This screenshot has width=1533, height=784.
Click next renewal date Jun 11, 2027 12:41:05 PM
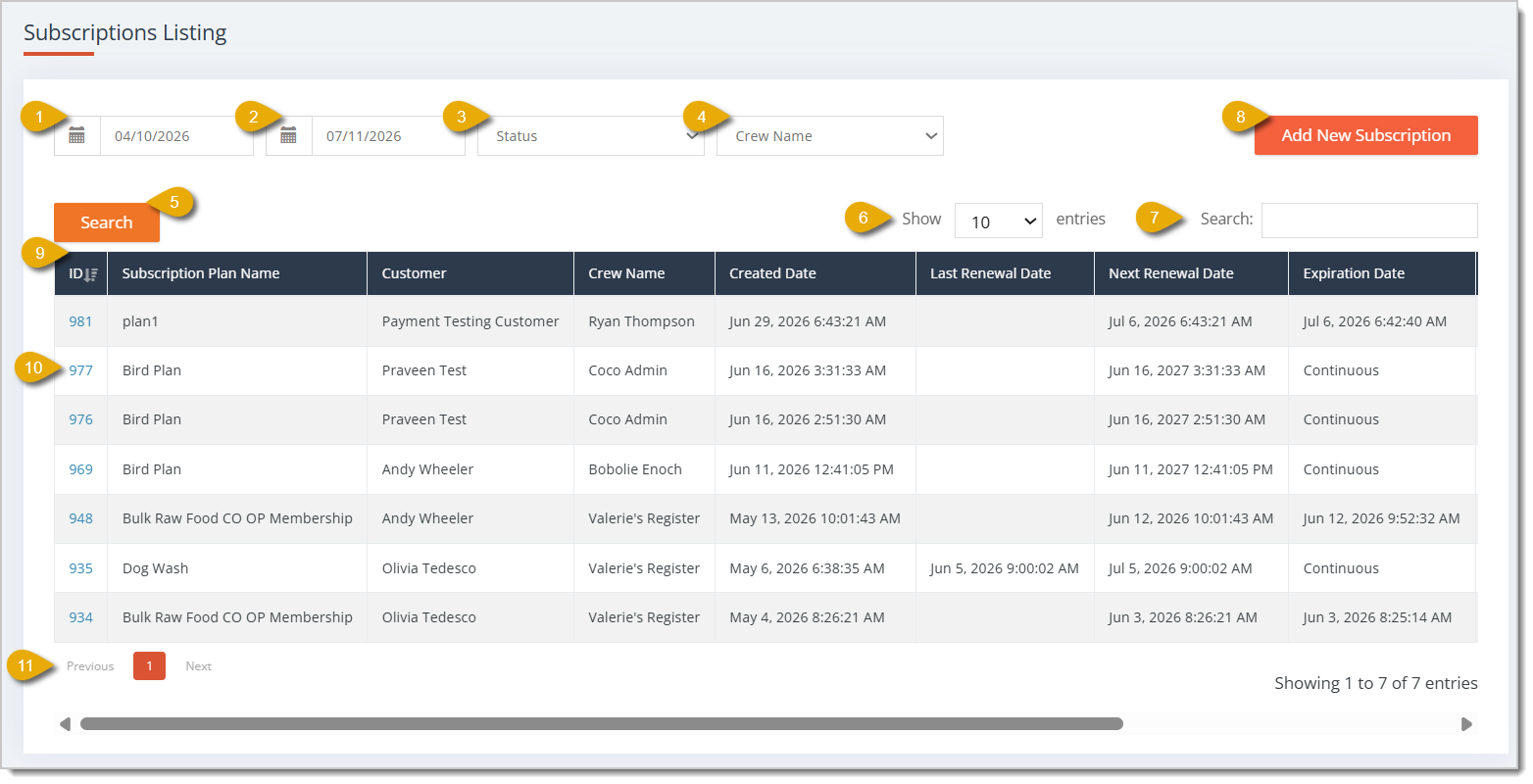point(1191,469)
